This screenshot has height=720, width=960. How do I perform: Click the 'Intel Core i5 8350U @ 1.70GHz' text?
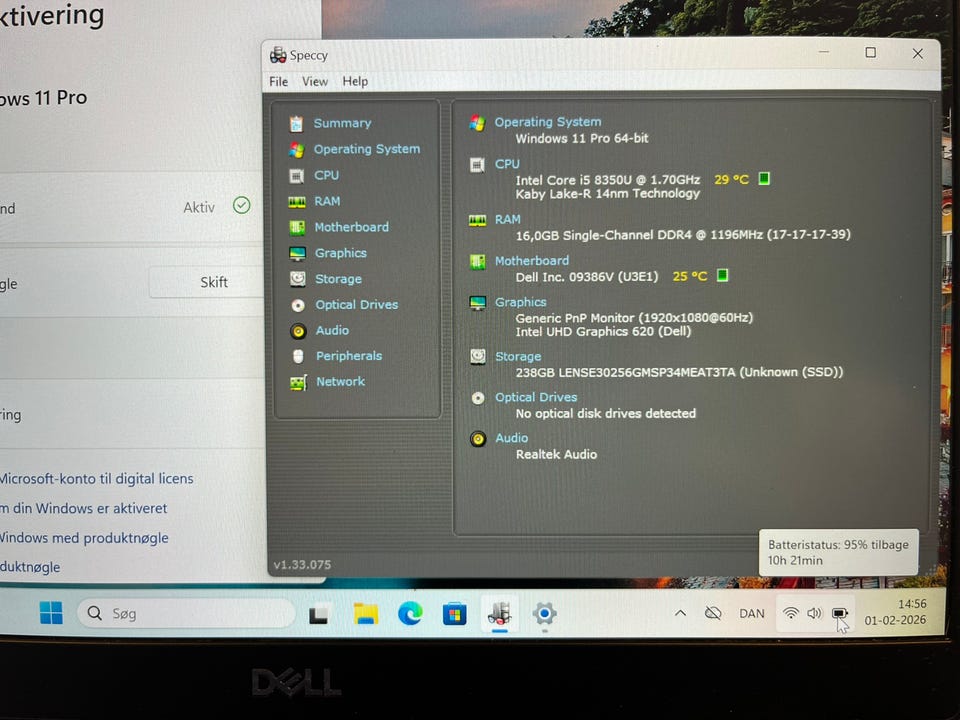(x=607, y=180)
